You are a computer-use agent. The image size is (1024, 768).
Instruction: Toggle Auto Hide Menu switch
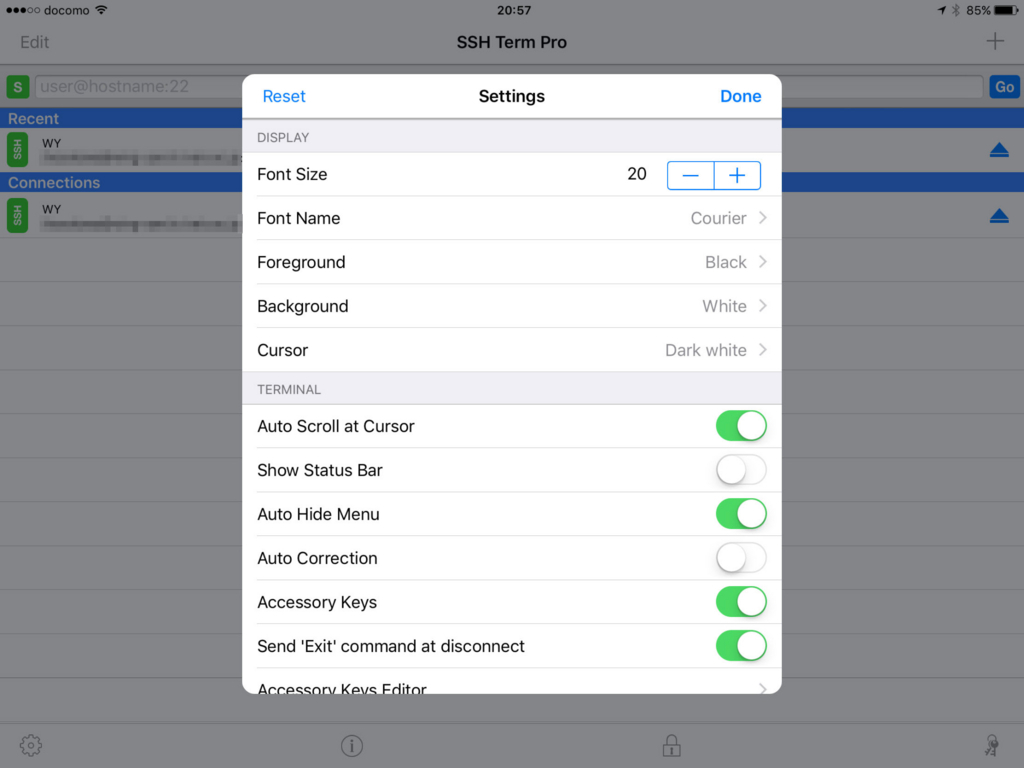point(741,514)
